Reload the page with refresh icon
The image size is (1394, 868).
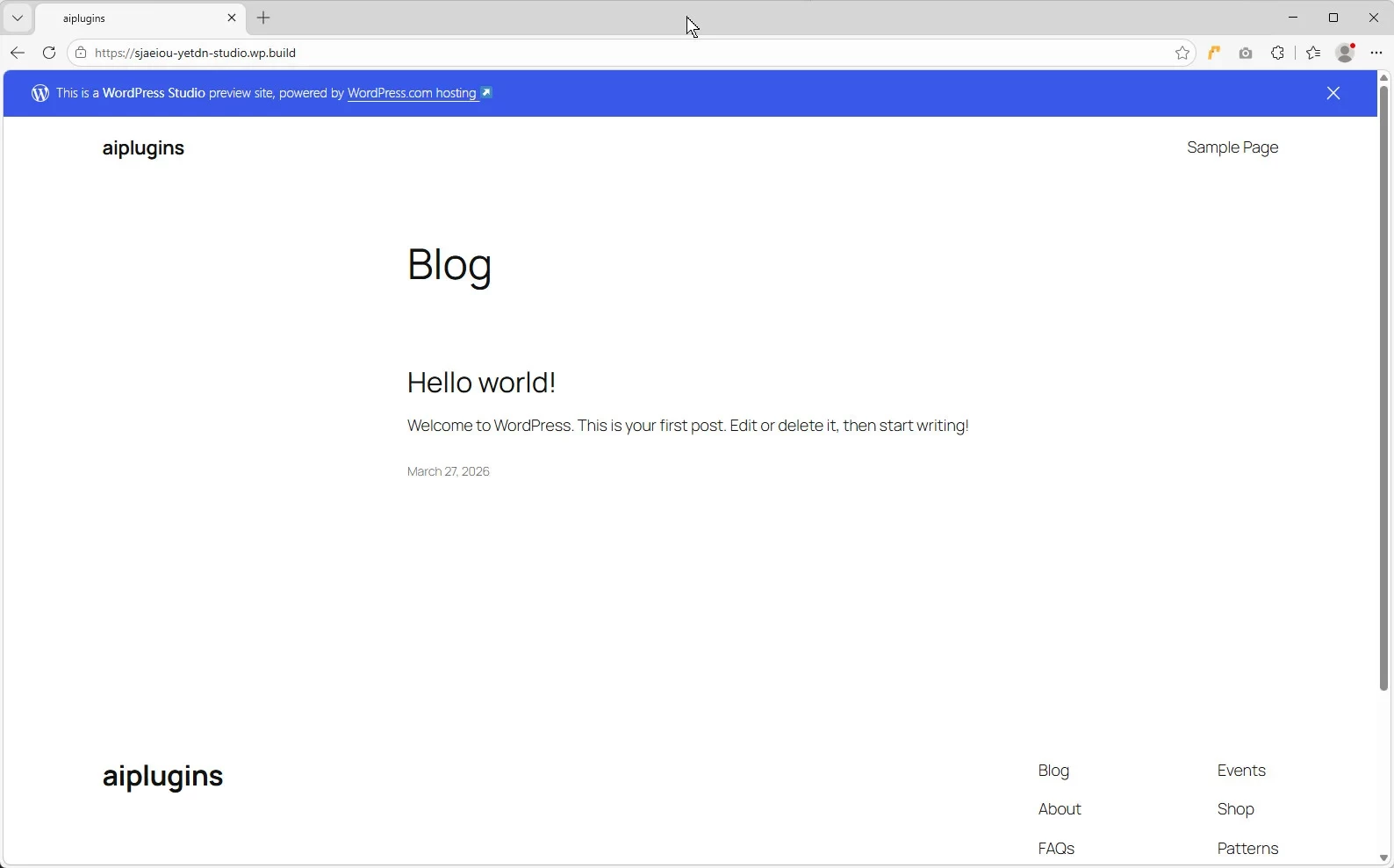49,53
